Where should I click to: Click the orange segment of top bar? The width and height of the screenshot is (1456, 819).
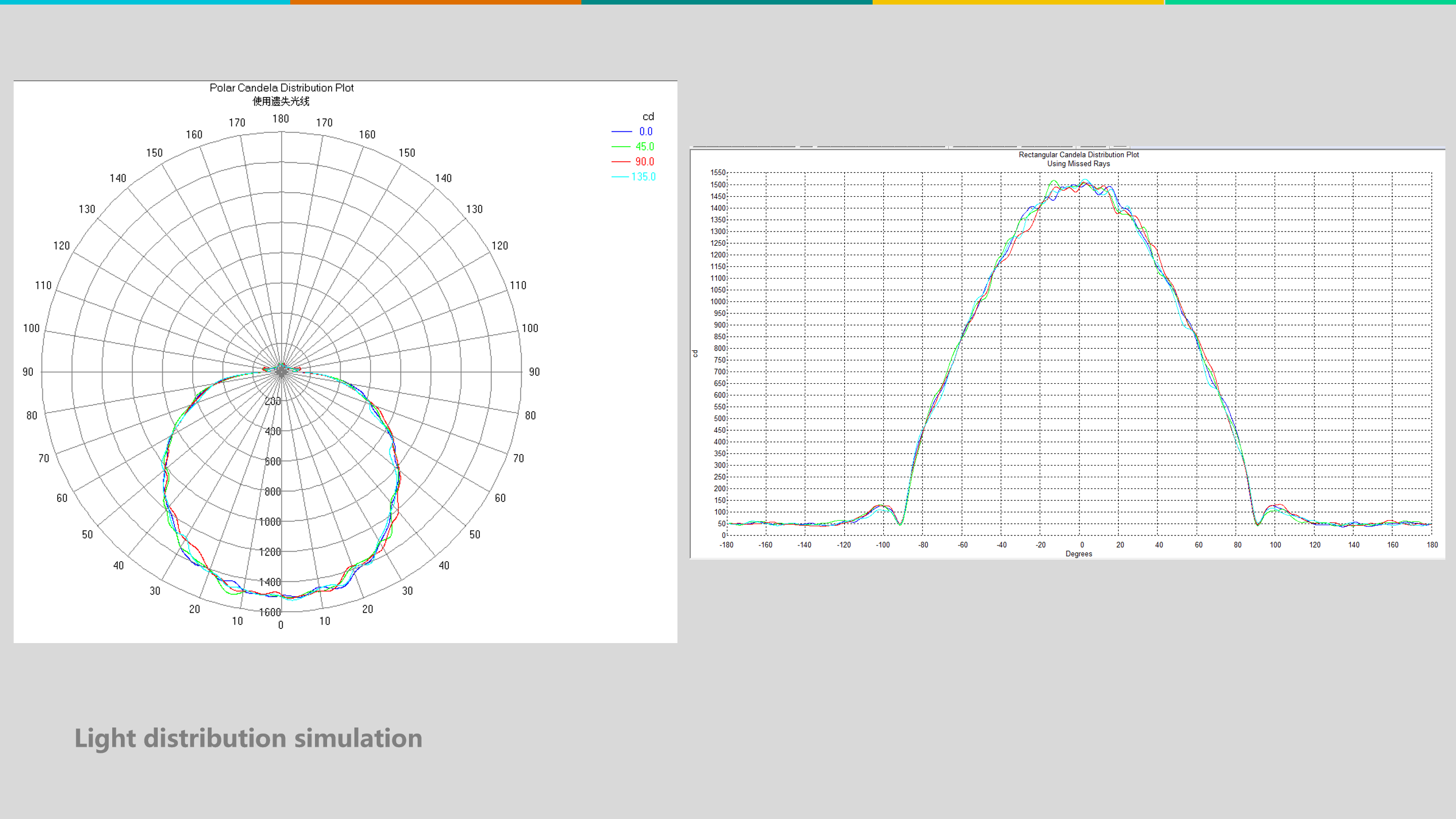point(435,2)
